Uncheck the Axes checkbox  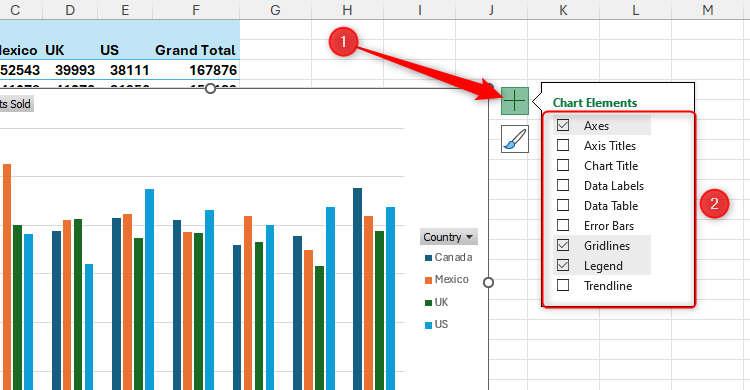point(563,125)
